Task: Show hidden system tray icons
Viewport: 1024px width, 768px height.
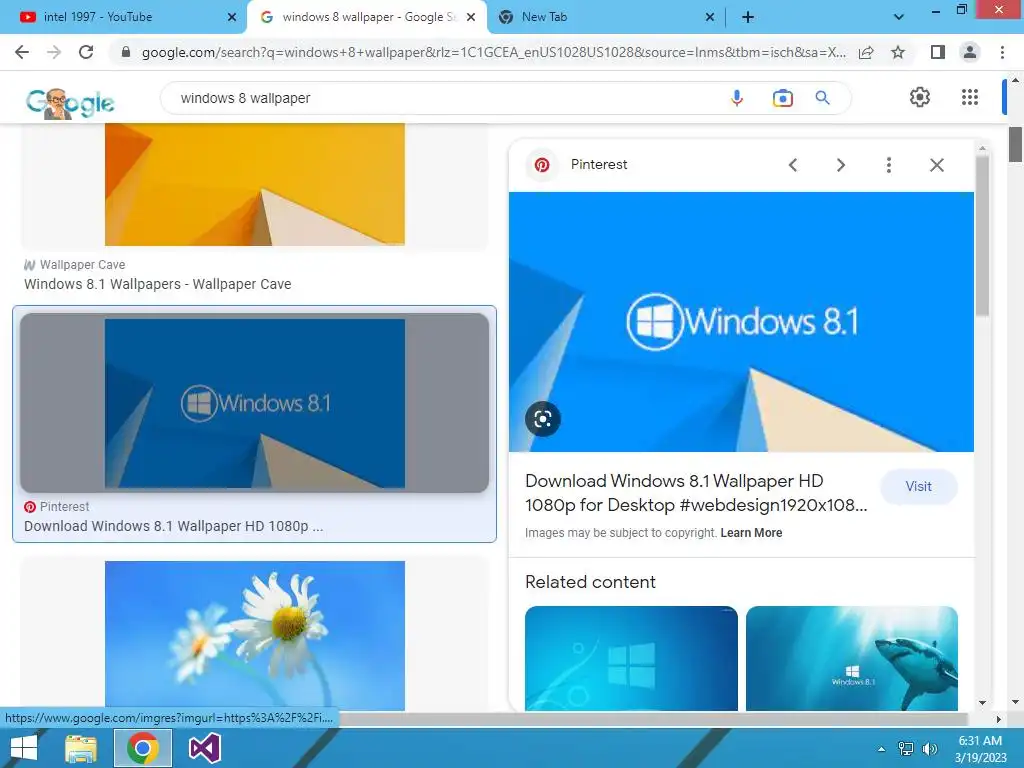Action: tap(882, 749)
